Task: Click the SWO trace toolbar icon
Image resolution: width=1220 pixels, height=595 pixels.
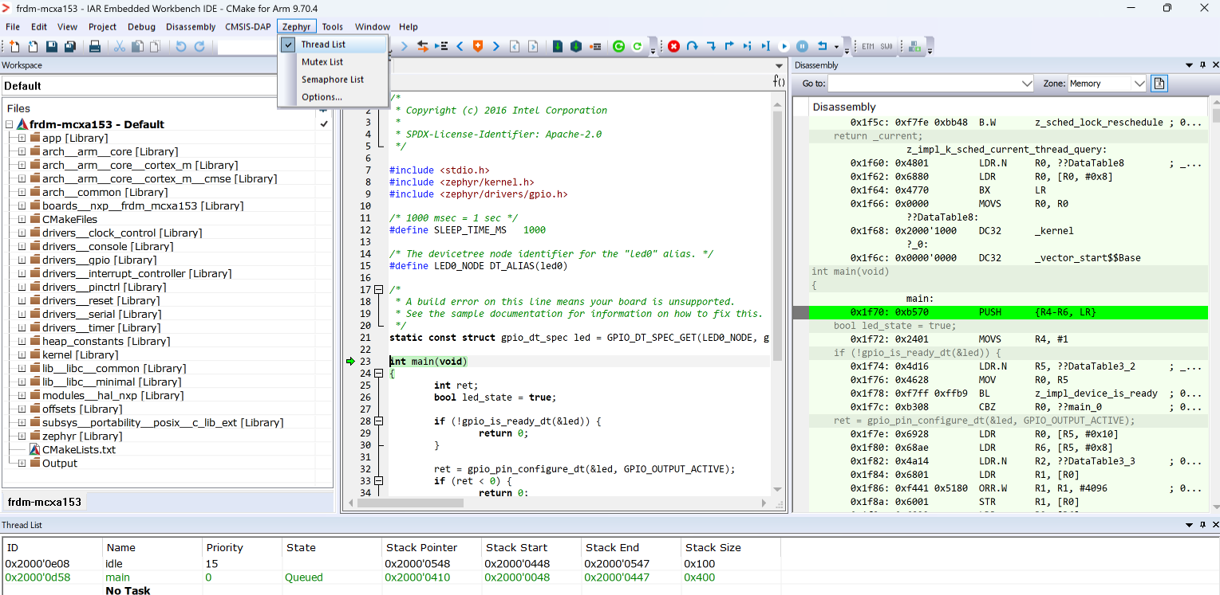Action: [887, 46]
